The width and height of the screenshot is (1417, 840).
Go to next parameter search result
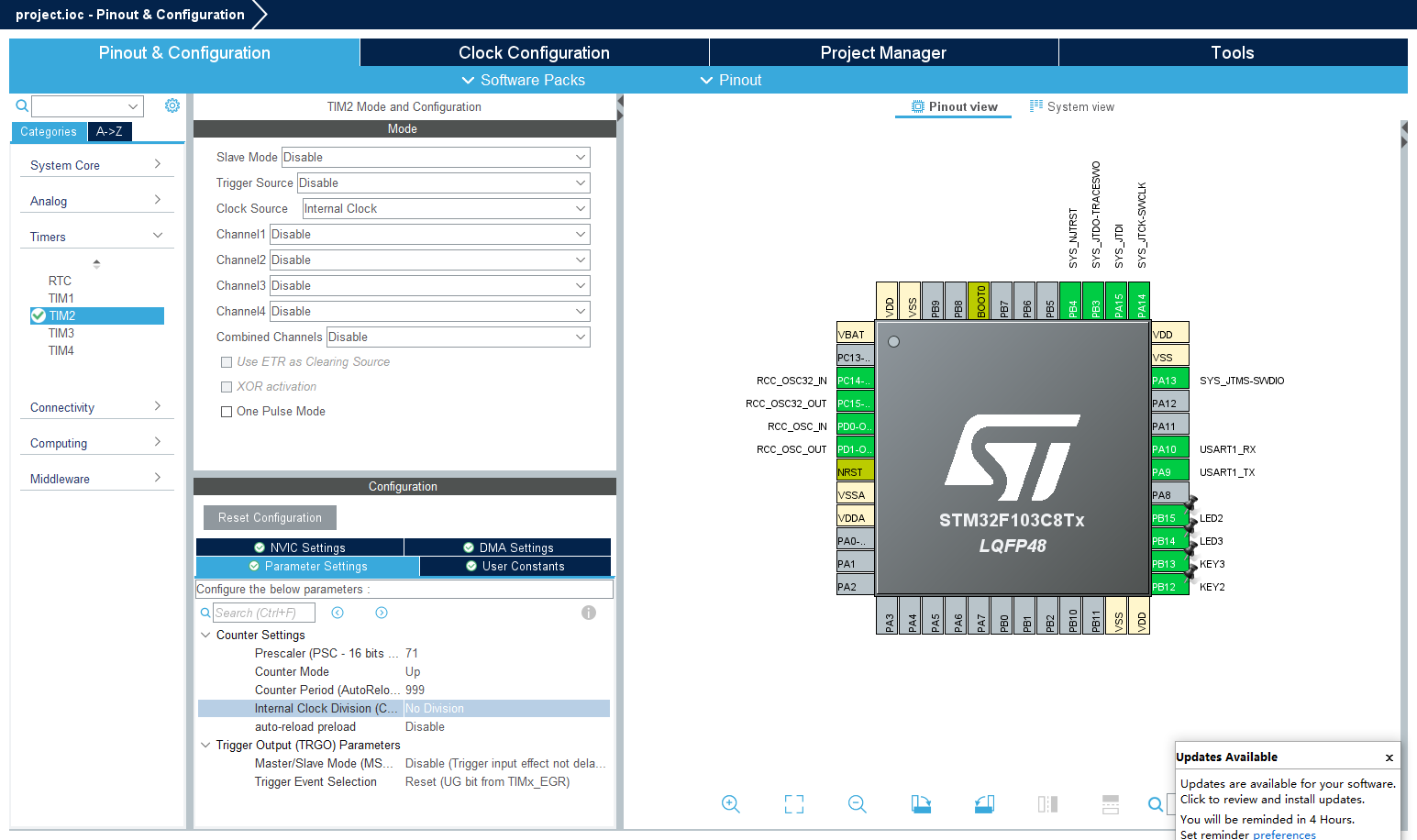tap(382, 613)
